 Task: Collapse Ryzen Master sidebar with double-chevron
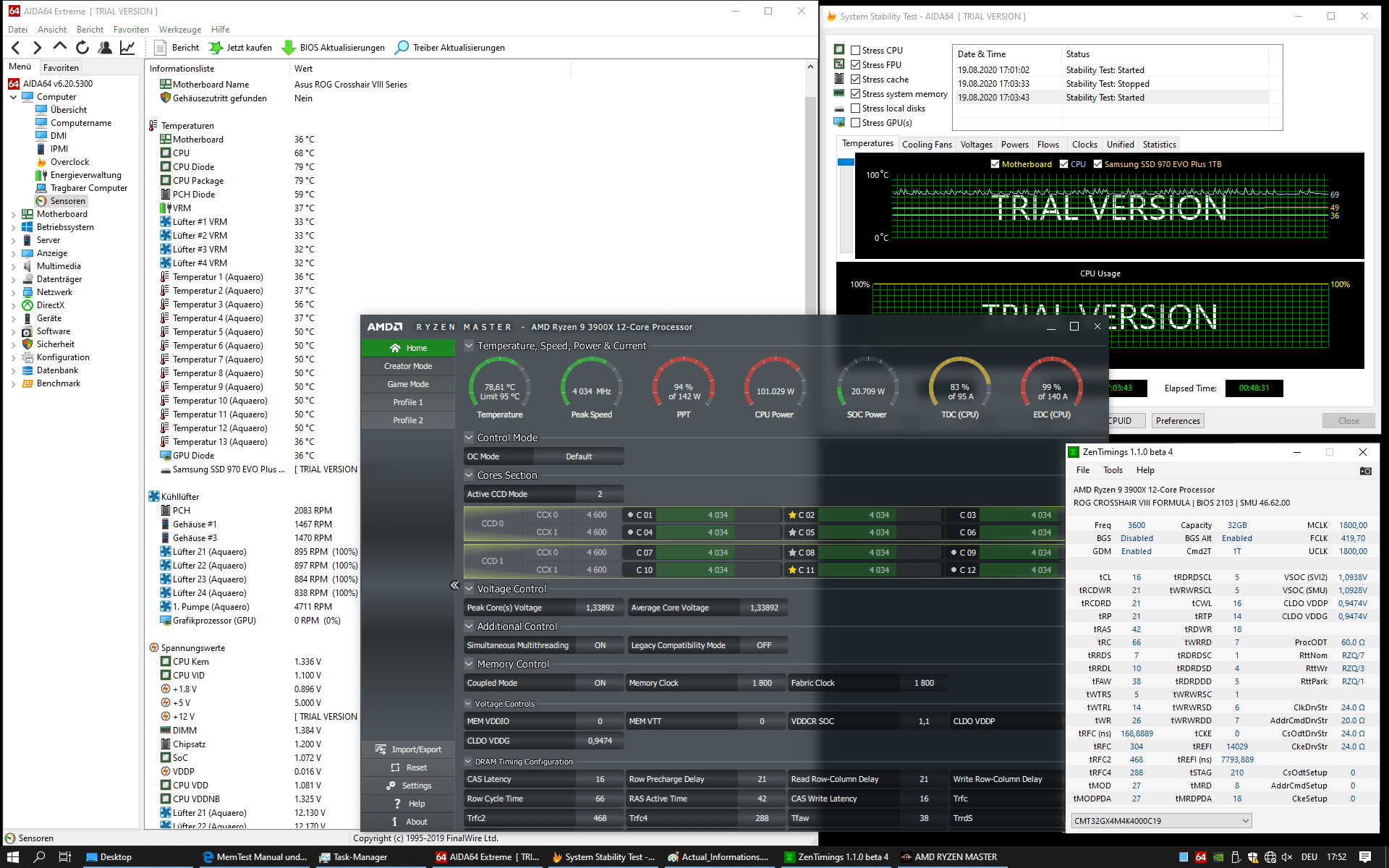454,585
